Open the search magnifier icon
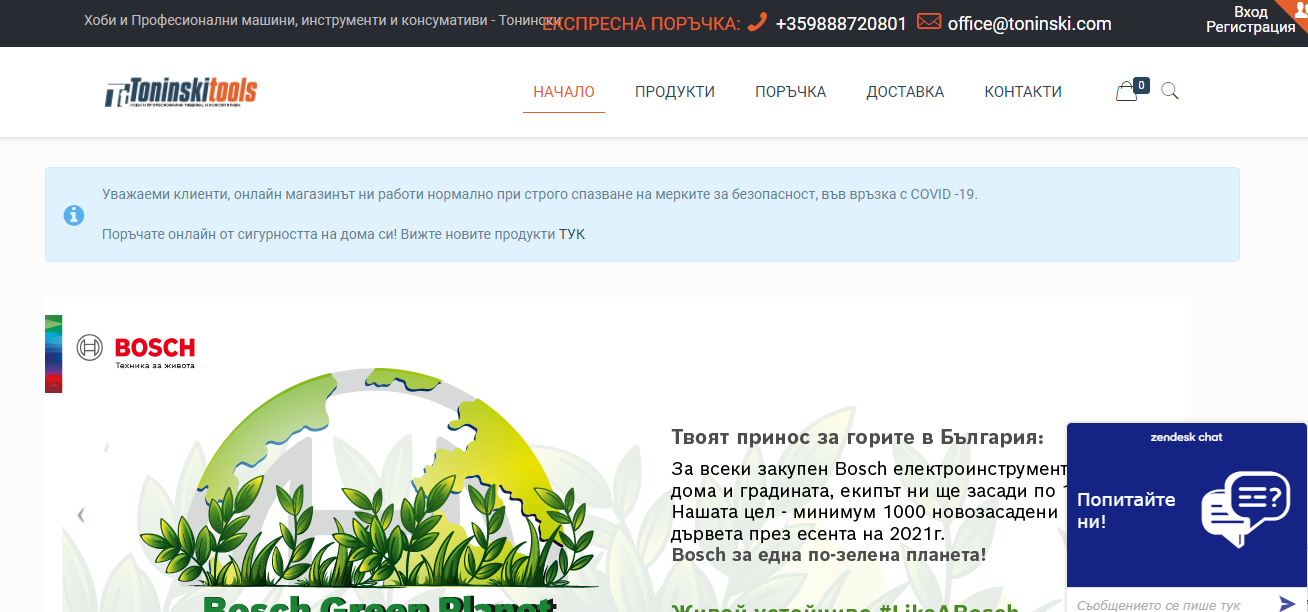 pos(1170,92)
